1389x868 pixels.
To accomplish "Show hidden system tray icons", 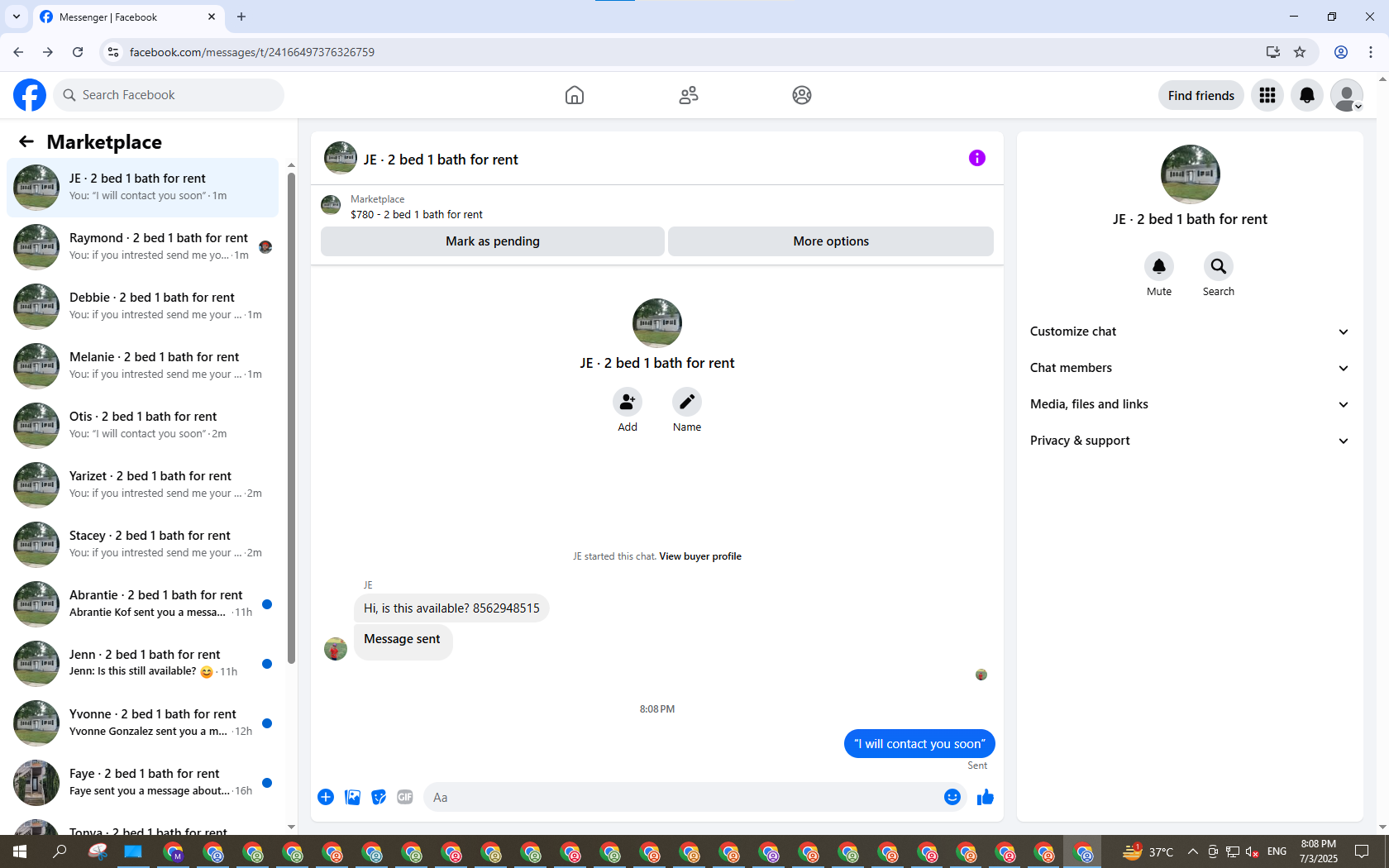I will [x=1192, y=851].
